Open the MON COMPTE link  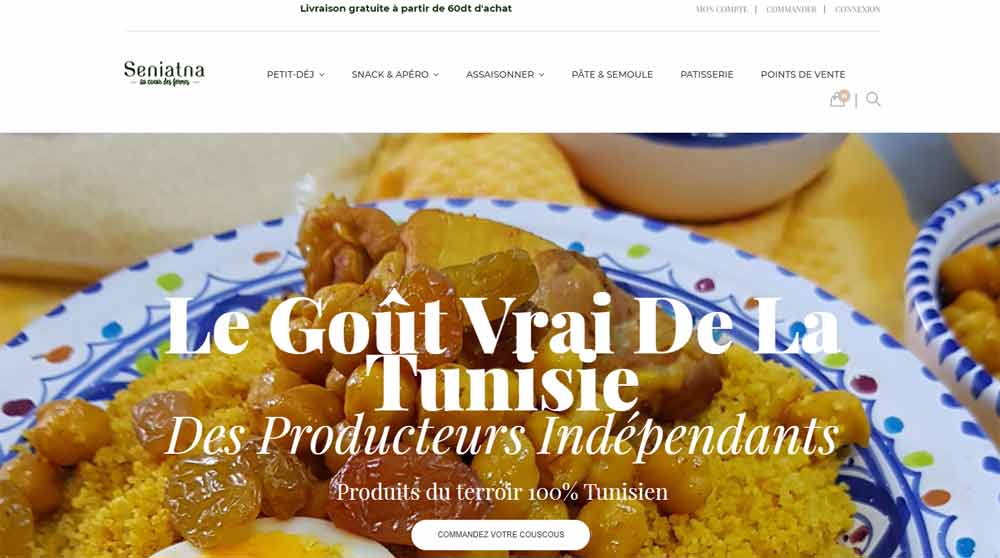pyautogui.click(x=721, y=10)
